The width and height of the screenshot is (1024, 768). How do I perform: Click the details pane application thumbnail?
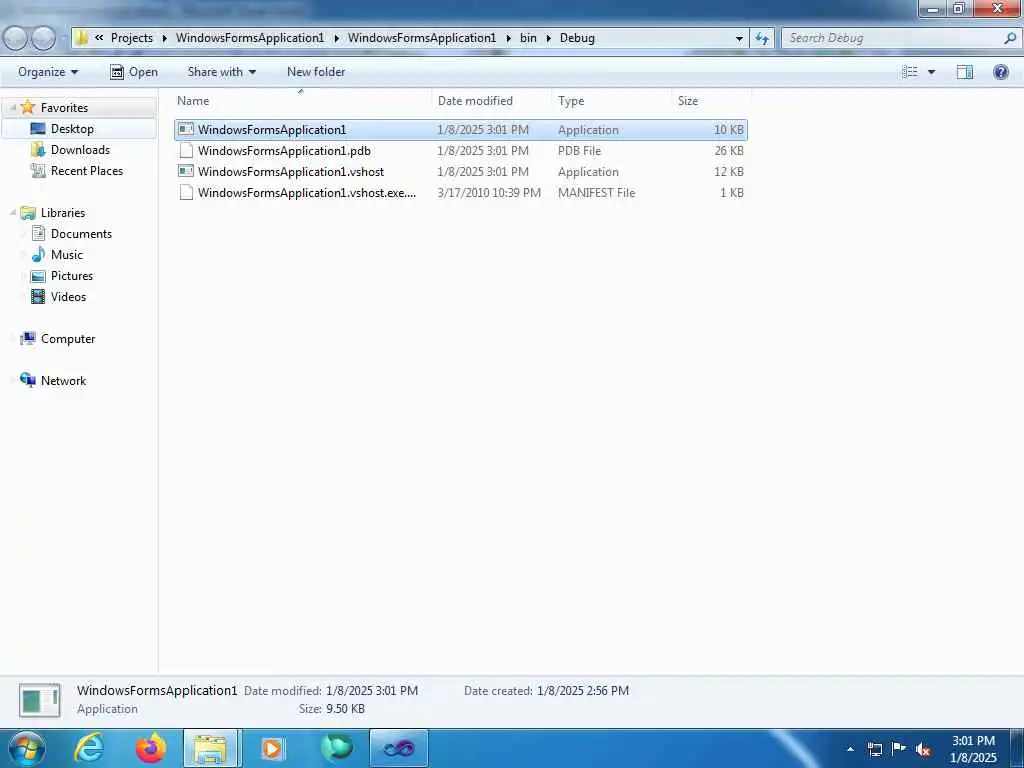click(40, 701)
